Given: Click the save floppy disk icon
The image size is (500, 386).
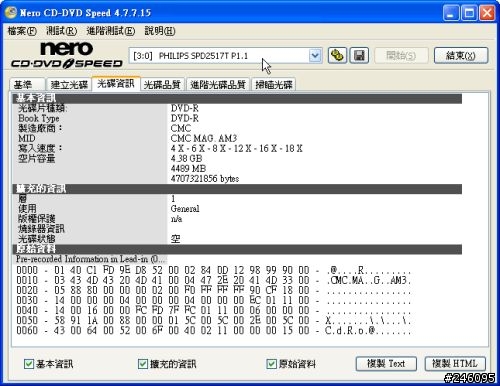Looking at the screenshot, I should tap(359, 55).
